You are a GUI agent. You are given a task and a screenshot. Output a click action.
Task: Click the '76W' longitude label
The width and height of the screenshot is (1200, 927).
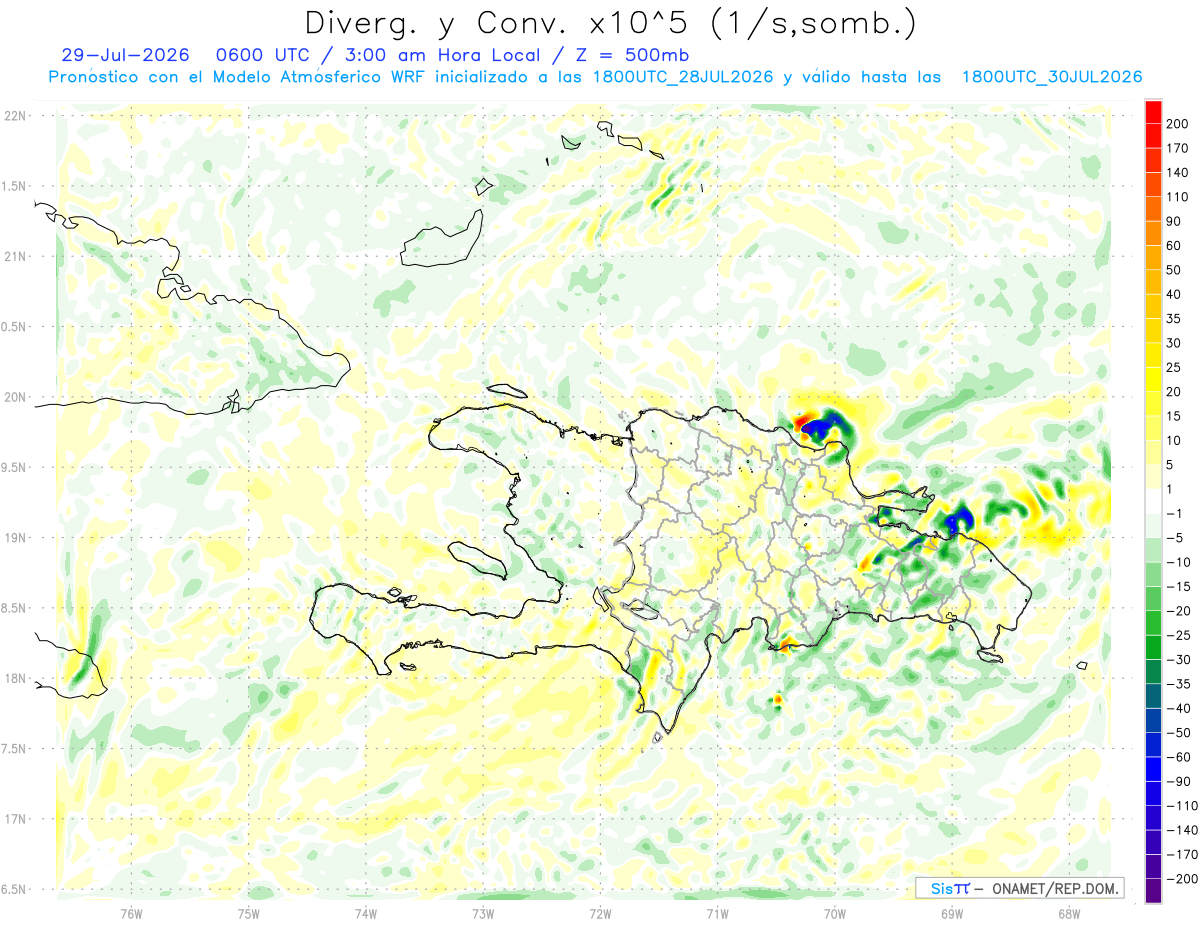131,913
